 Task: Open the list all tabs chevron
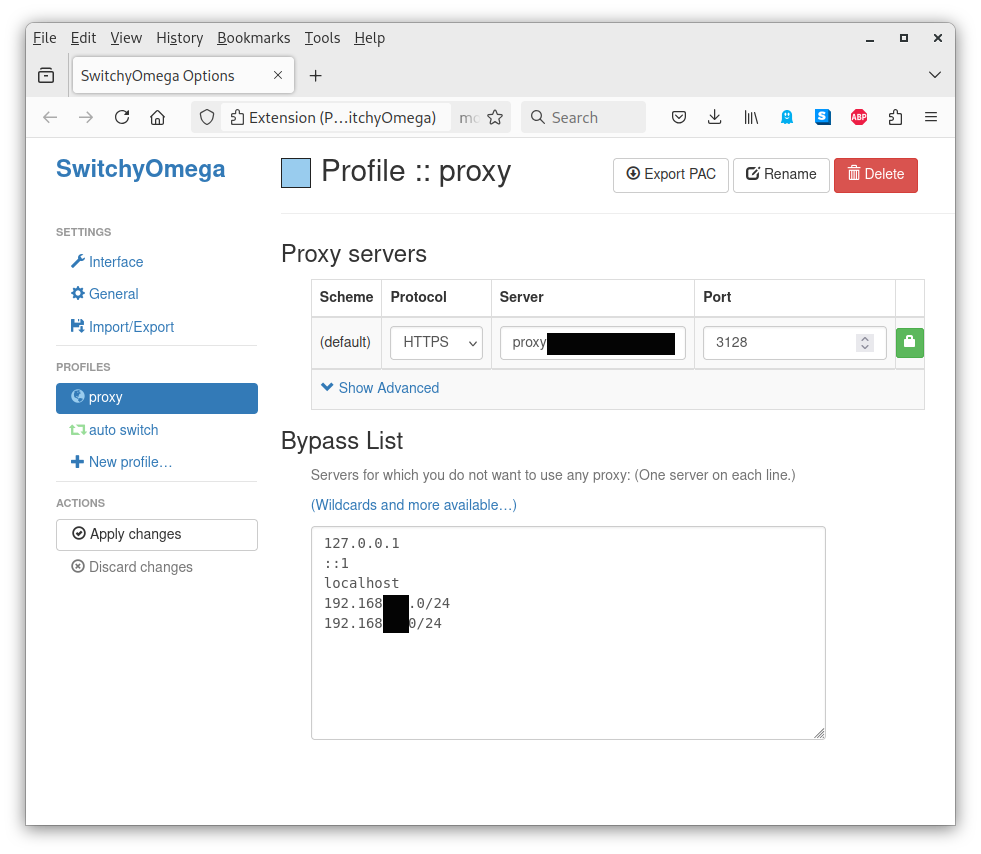[x=935, y=75]
